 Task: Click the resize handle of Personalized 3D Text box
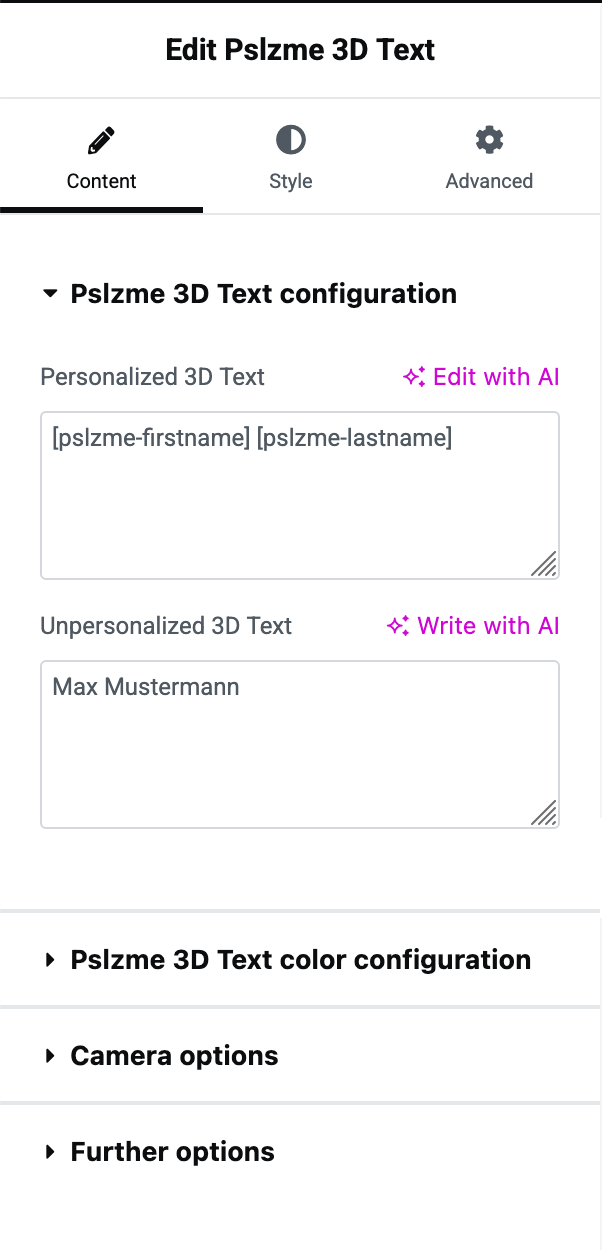pyautogui.click(x=543, y=564)
